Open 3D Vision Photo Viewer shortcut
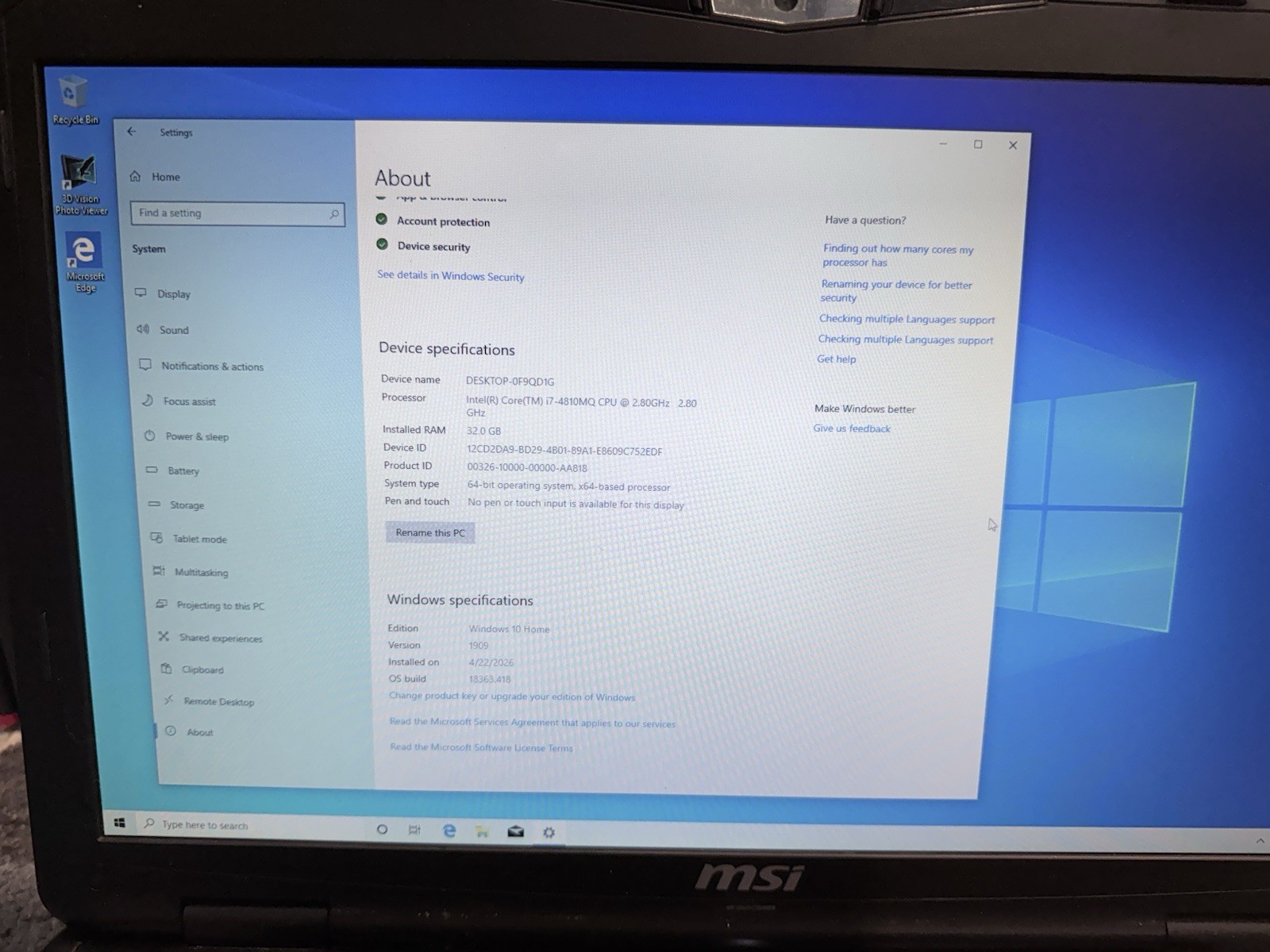 80,185
